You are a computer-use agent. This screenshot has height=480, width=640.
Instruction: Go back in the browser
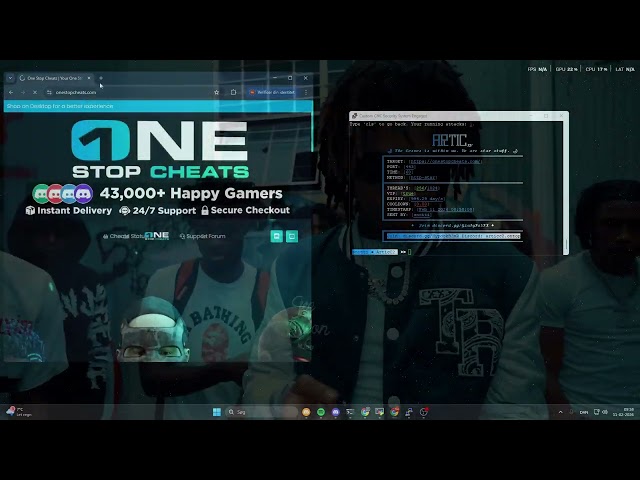pos(11,93)
